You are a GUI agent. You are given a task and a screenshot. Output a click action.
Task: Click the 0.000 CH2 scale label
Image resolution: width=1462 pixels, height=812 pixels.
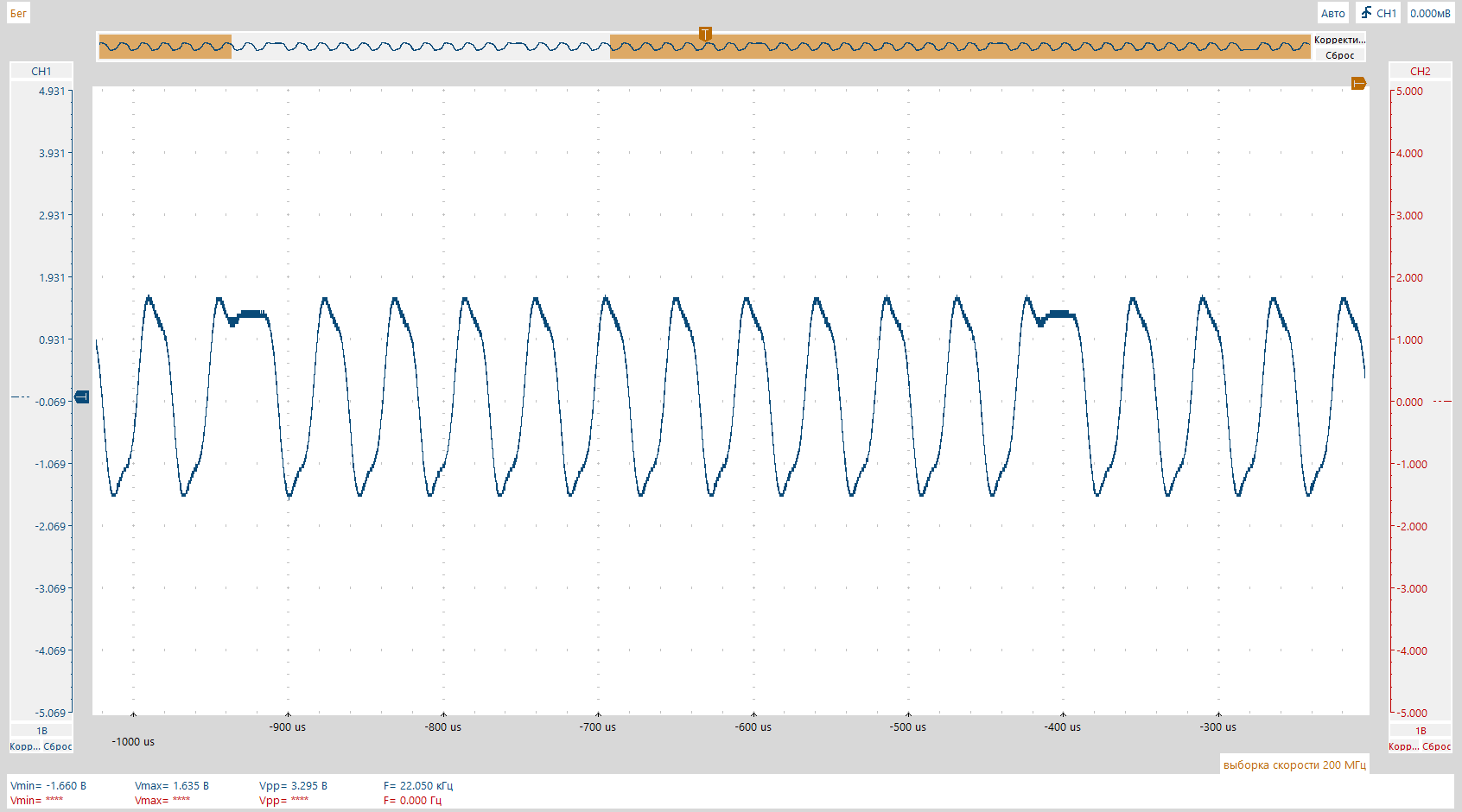tap(1409, 402)
